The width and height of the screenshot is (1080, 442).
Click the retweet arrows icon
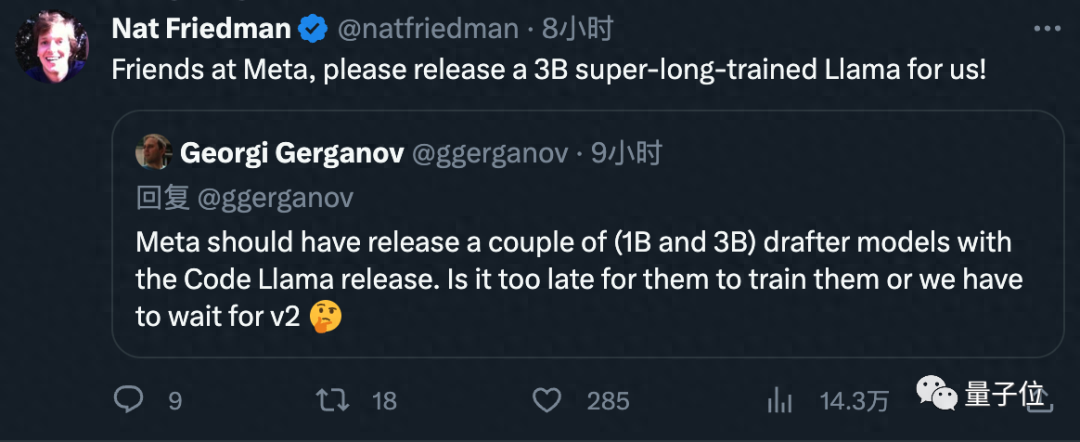(332, 400)
